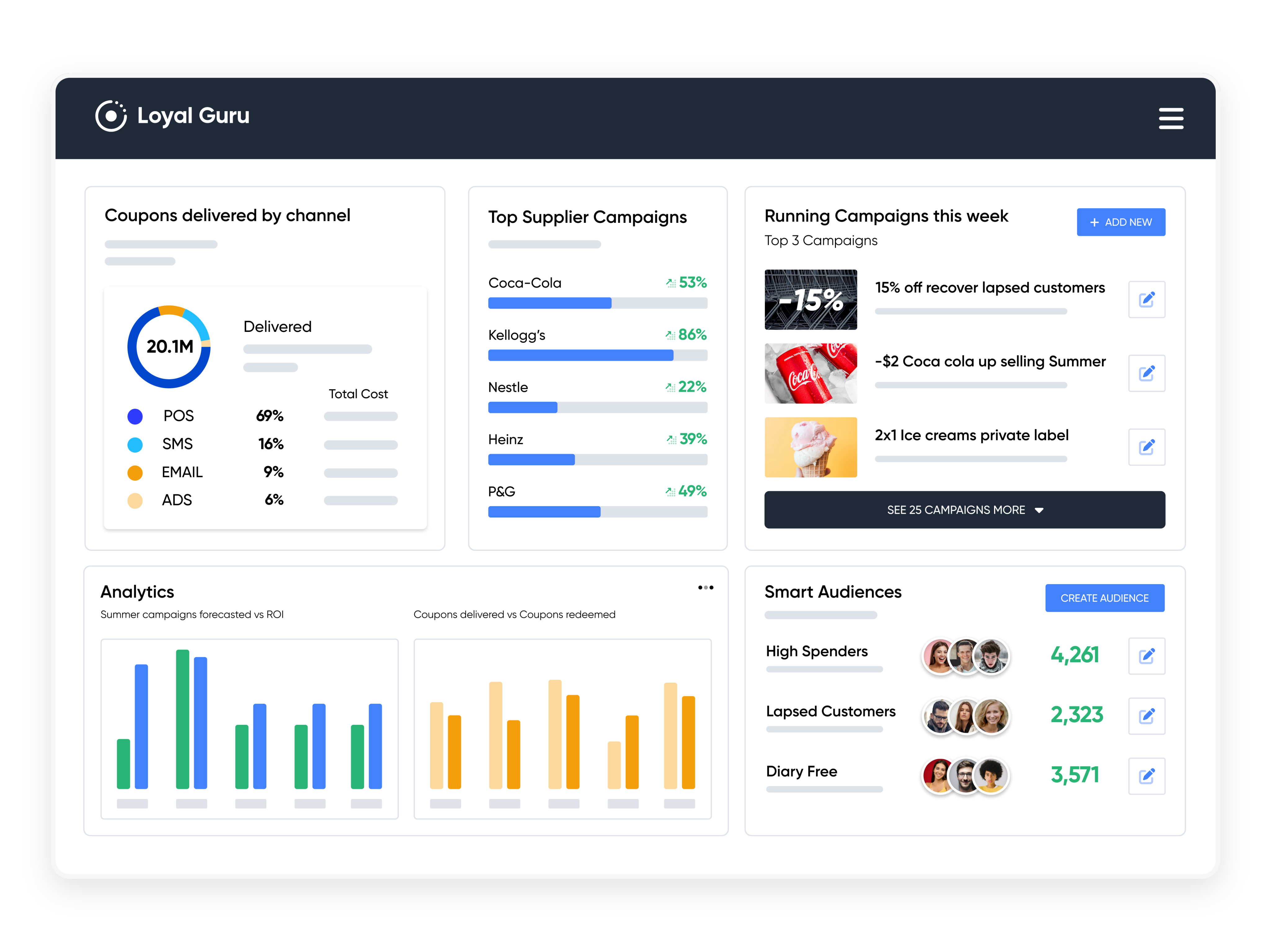Select the EMAIL orange legend dot
Viewport: 1270px width, 952px height.
tap(135, 473)
